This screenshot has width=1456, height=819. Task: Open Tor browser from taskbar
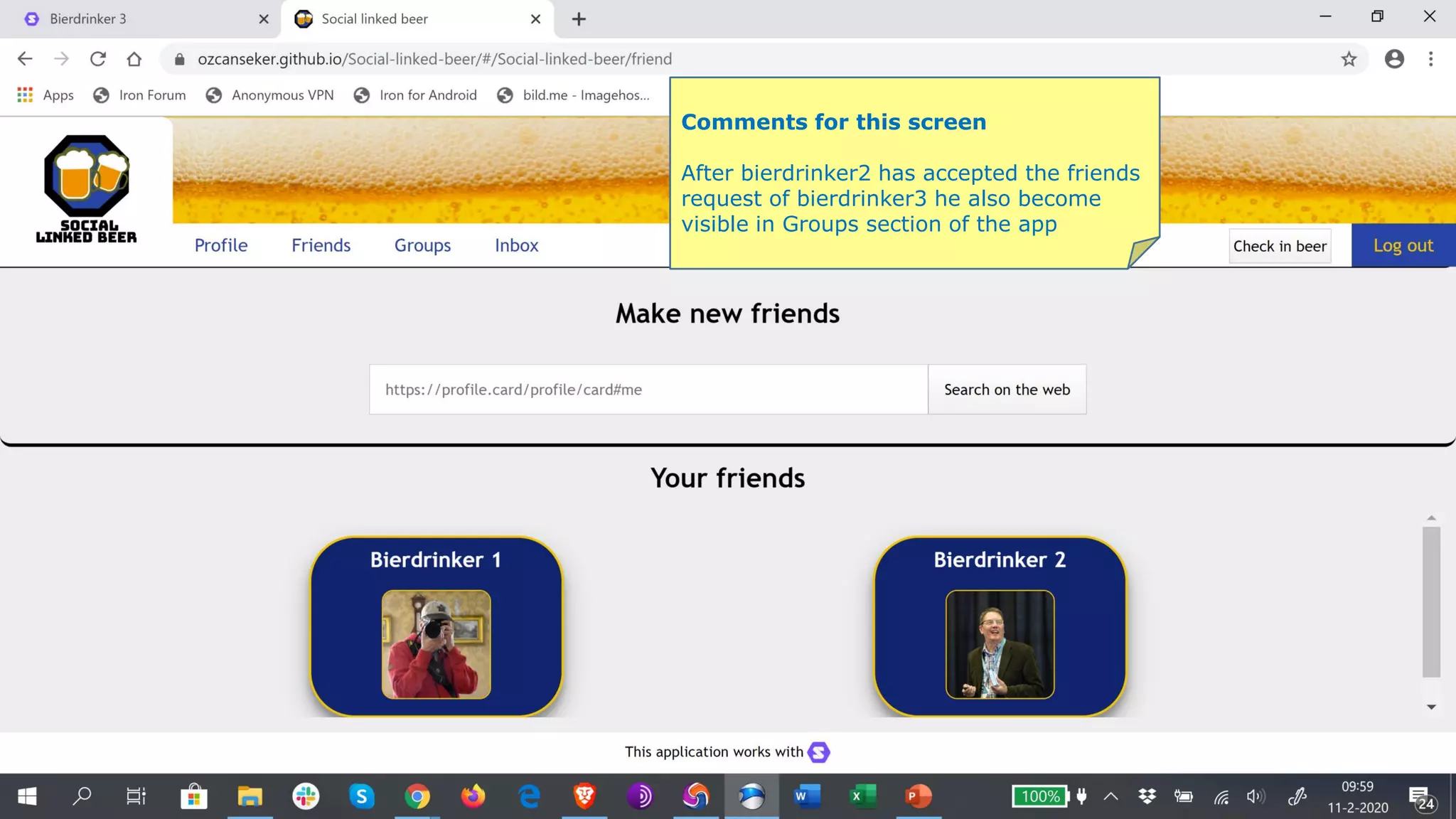[640, 796]
